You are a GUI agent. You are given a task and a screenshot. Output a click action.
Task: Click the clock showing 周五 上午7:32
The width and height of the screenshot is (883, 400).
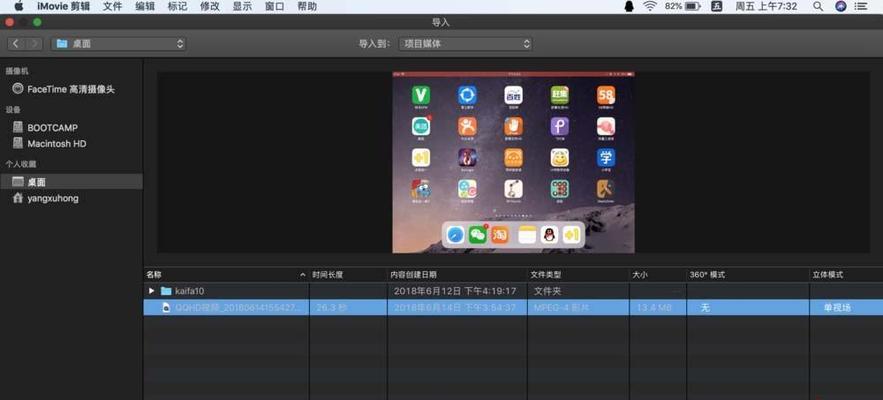click(766, 7)
